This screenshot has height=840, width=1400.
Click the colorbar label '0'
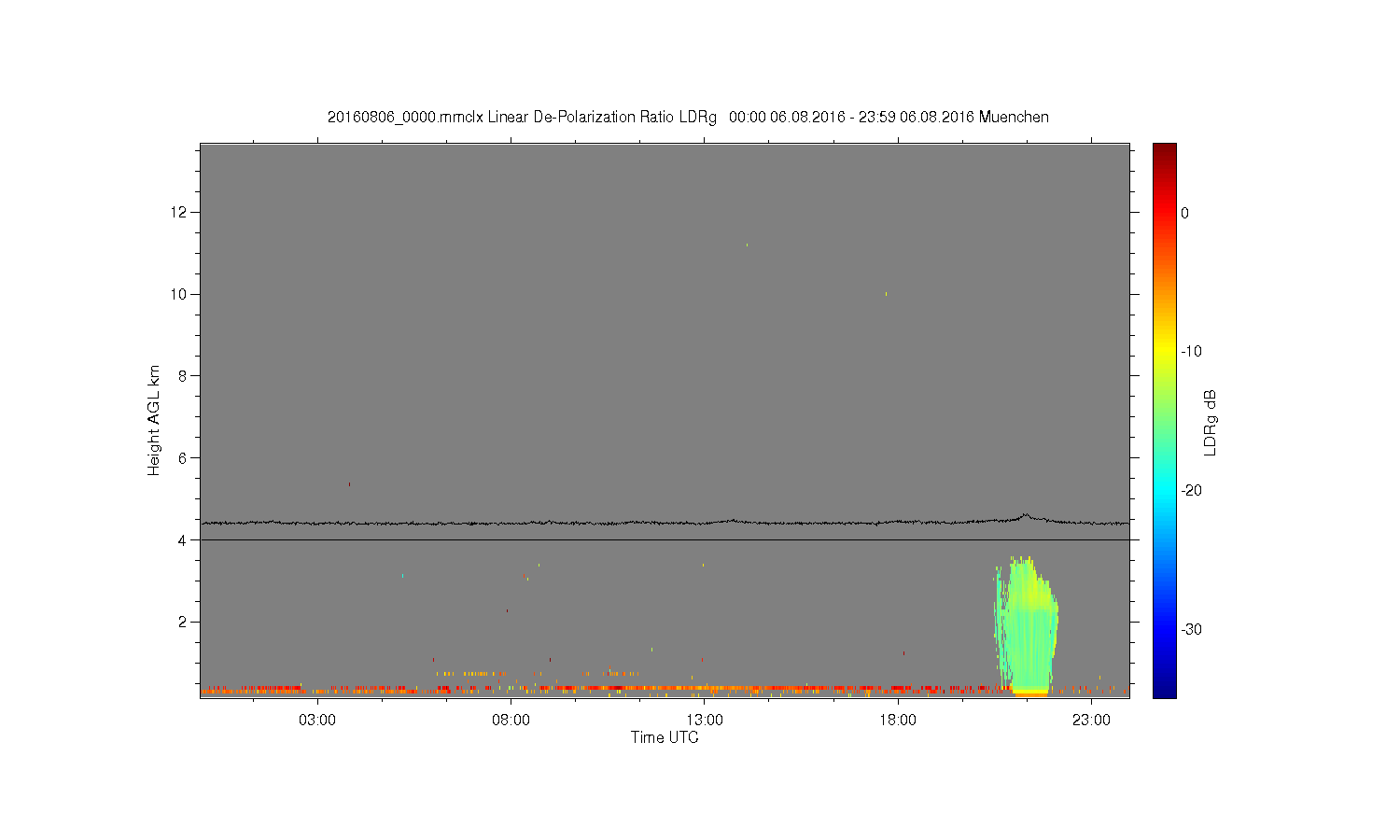[x=1185, y=213]
